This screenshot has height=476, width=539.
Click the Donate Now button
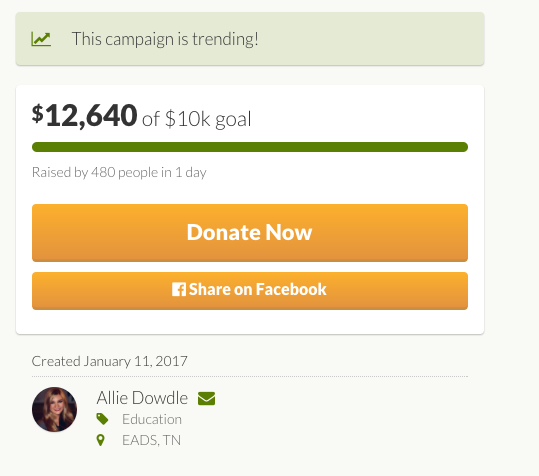point(250,233)
